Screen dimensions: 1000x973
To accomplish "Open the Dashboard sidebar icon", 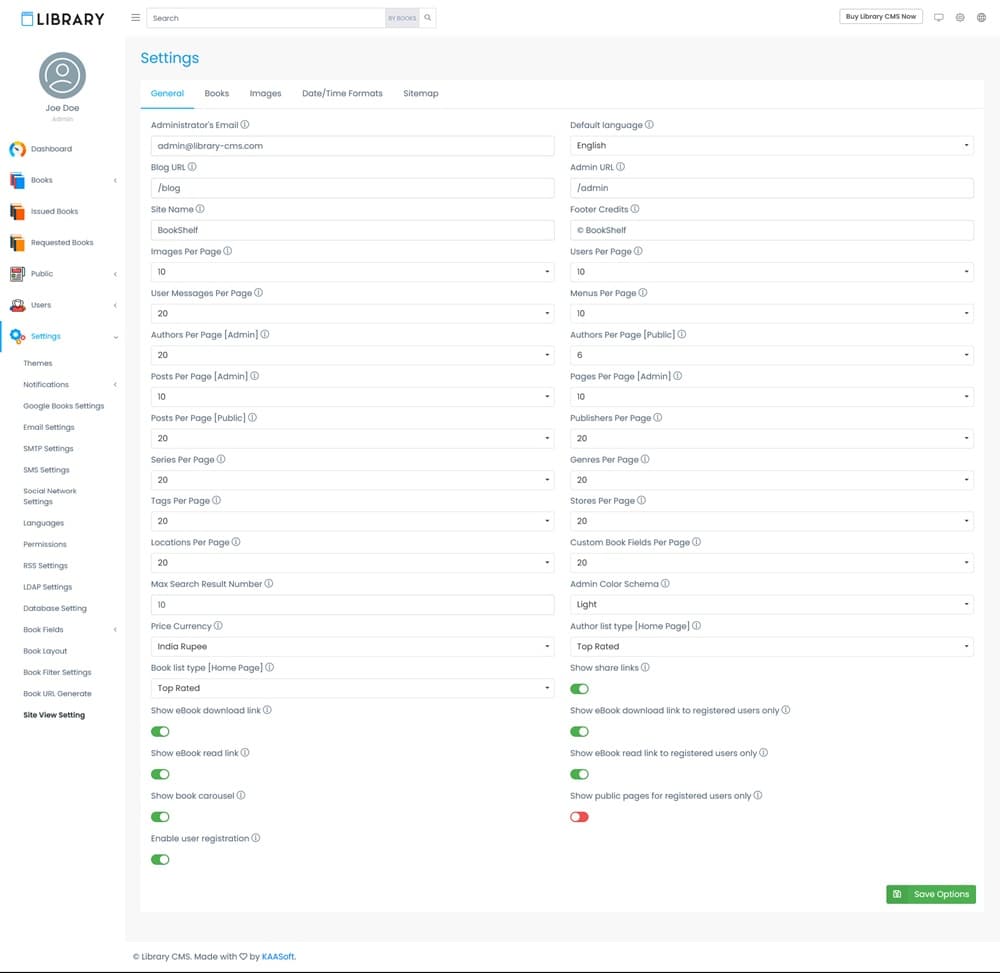I will [17, 149].
